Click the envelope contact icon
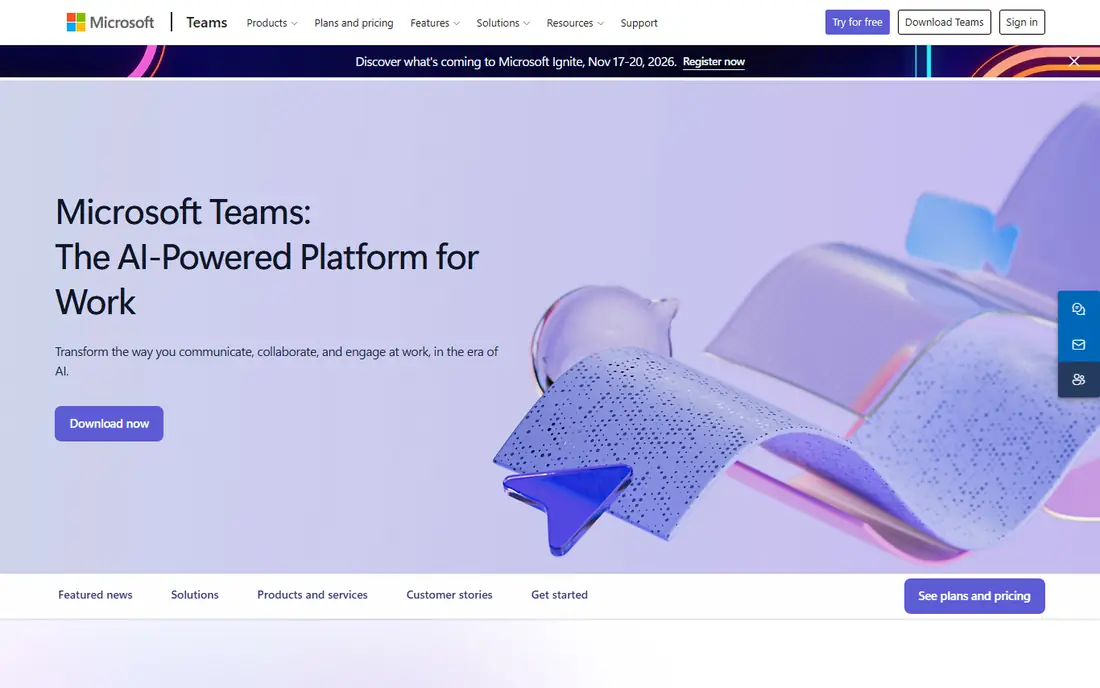The image size is (1100, 688). point(1078,344)
